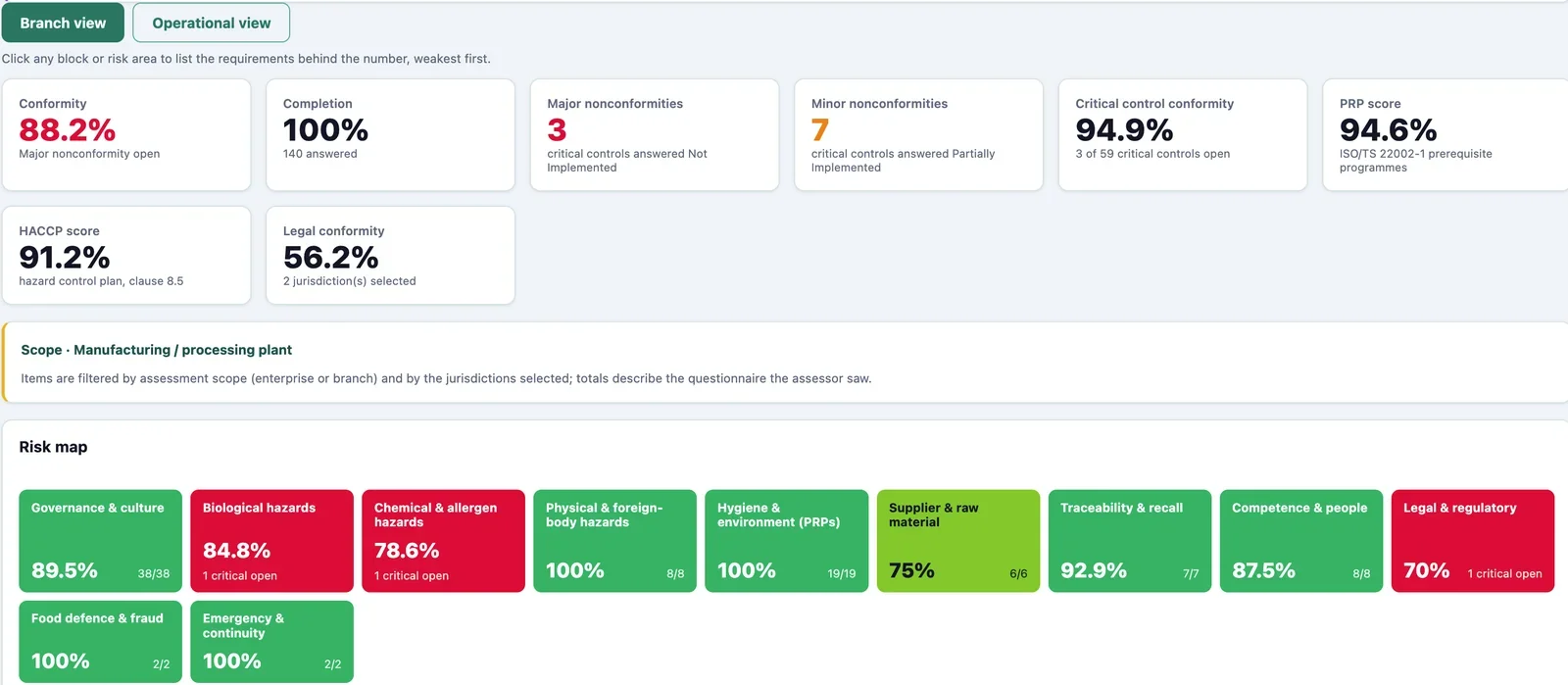The height and width of the screenshot is (685, 1568).
Task: Click '1 critical open' in Legal & regulatory tile
Action: (x=1504, y=574)
